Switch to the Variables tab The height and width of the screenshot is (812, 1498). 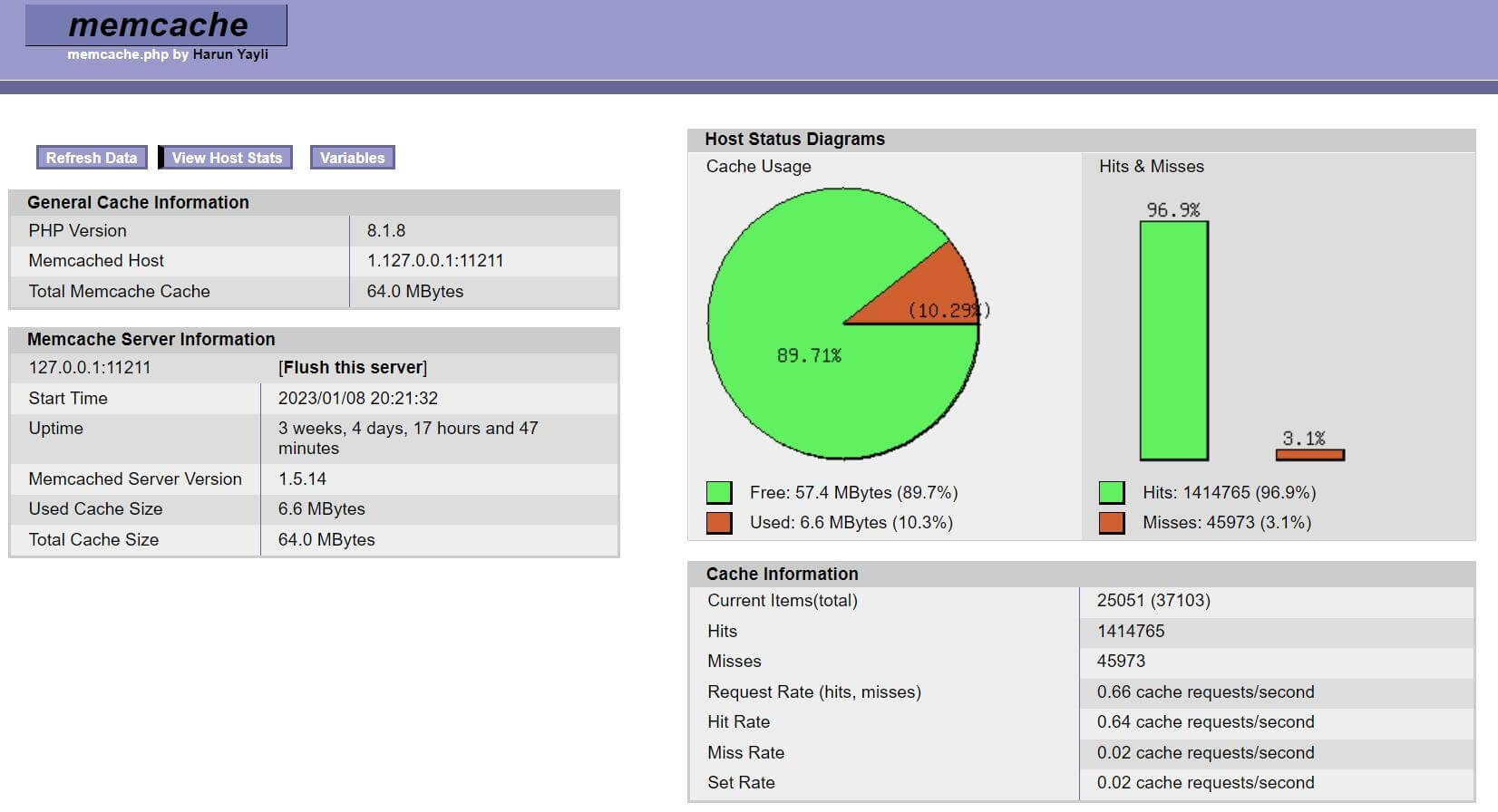point(352,158)
